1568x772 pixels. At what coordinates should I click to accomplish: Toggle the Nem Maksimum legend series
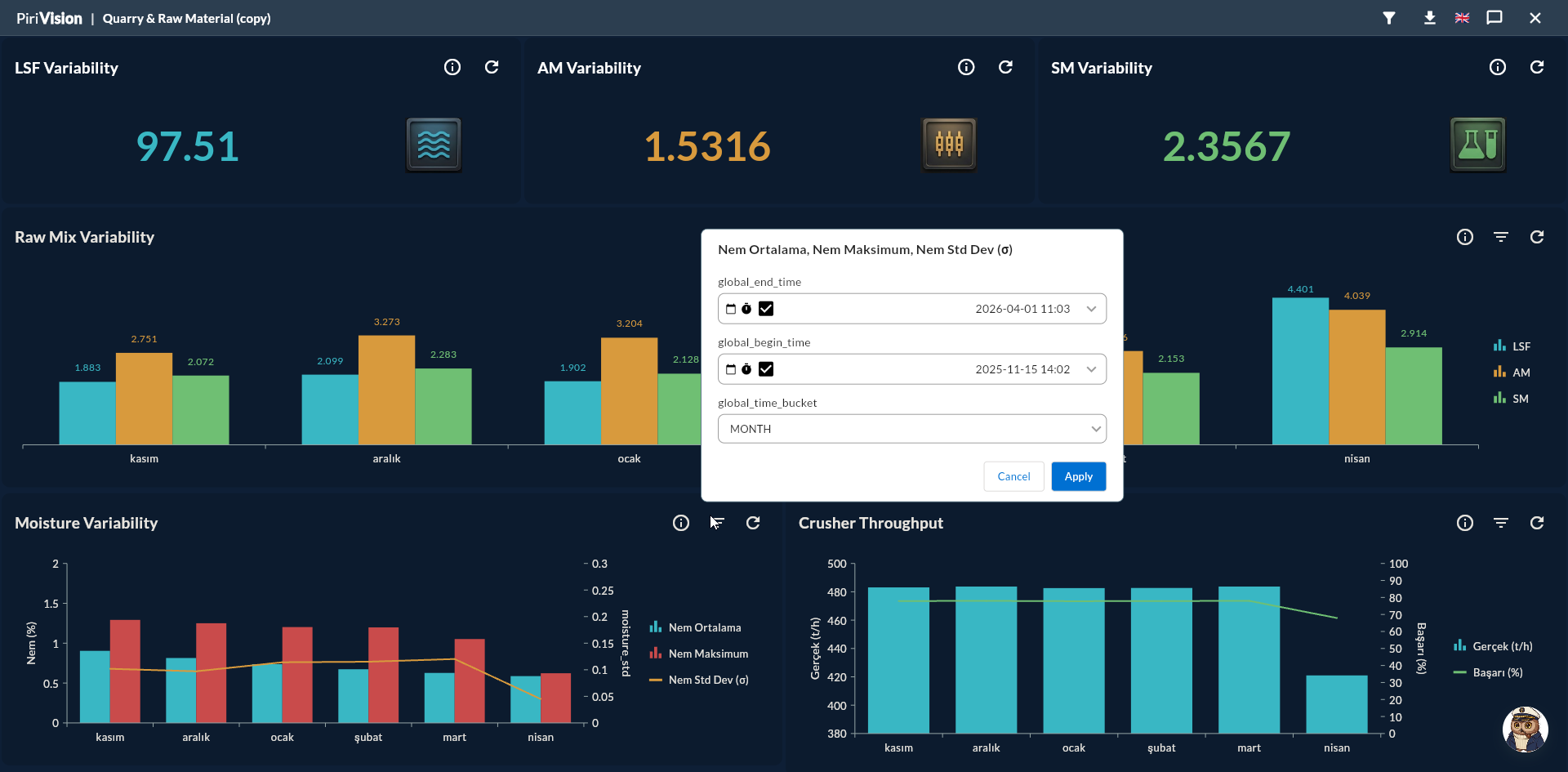[699, 654]
